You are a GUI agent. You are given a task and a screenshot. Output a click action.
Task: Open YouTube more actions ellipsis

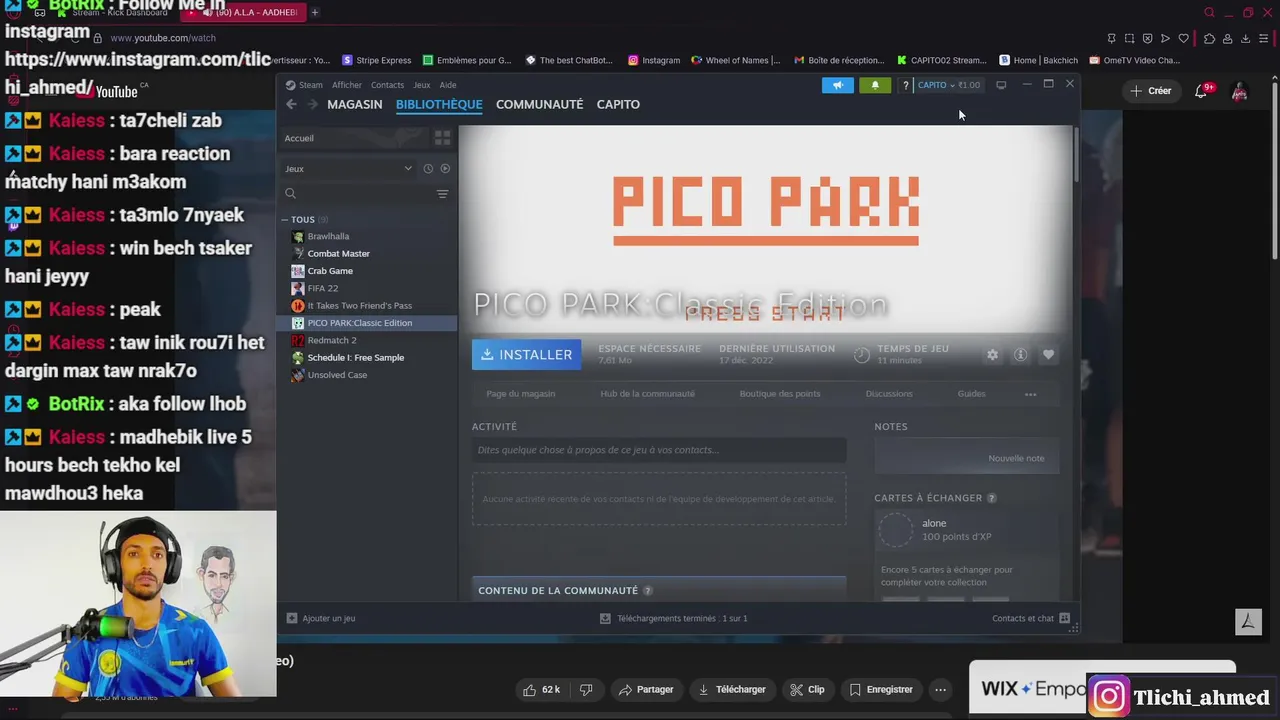[x=940, y=689]
